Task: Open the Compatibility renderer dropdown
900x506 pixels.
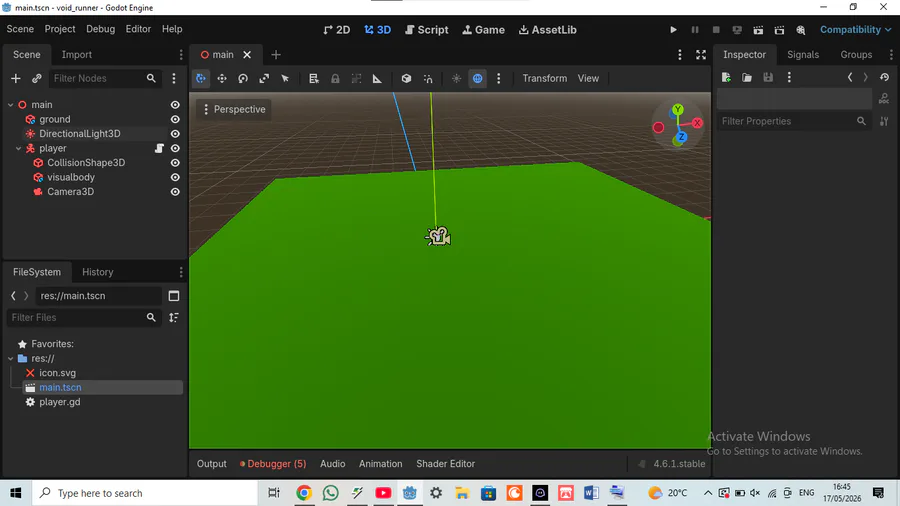Action: tap(855, 30)
